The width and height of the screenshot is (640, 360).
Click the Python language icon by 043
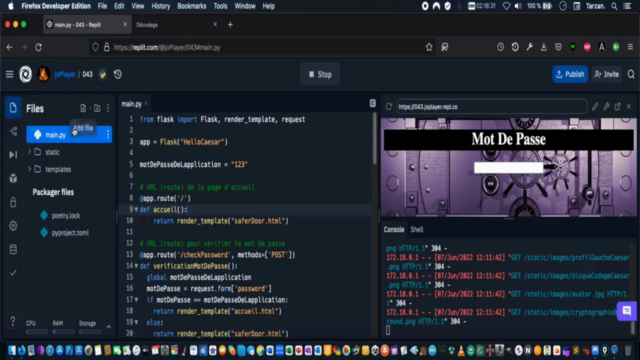103,74
